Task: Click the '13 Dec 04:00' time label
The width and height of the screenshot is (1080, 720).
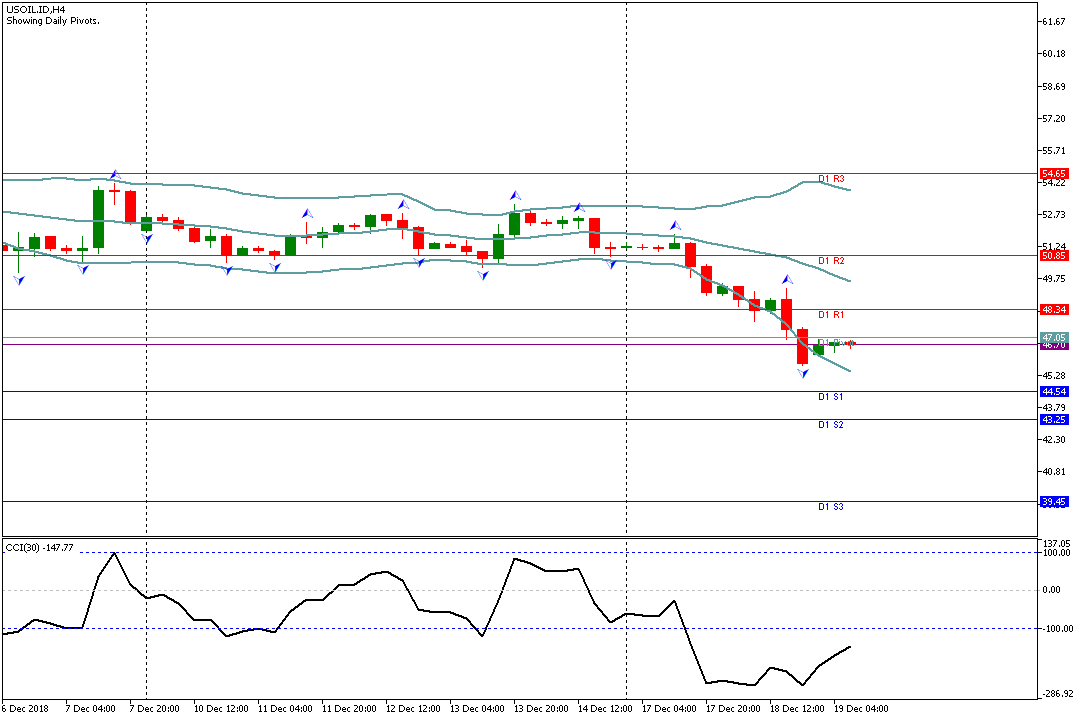Action: tap(477, 708)
